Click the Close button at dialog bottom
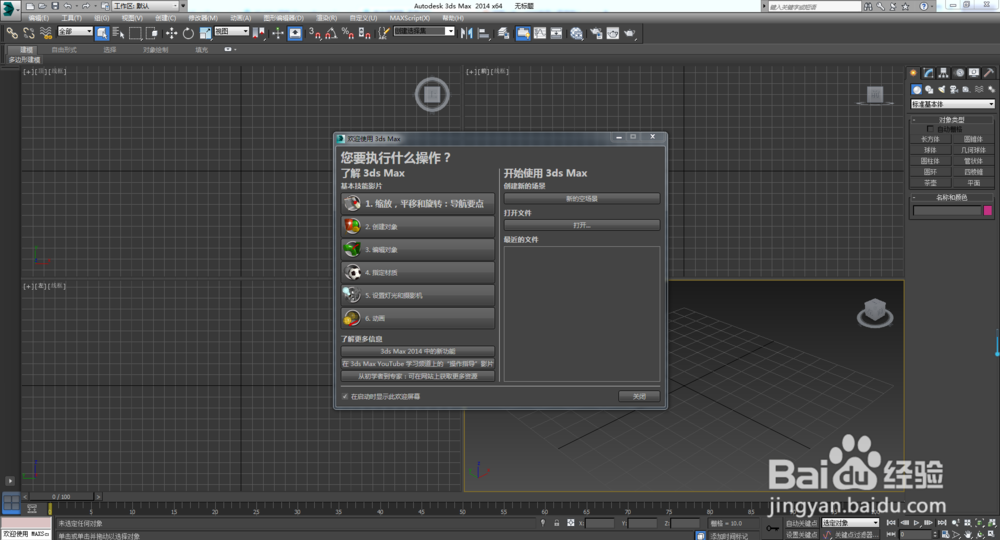The image size is (1000, 540). [639, 397]
